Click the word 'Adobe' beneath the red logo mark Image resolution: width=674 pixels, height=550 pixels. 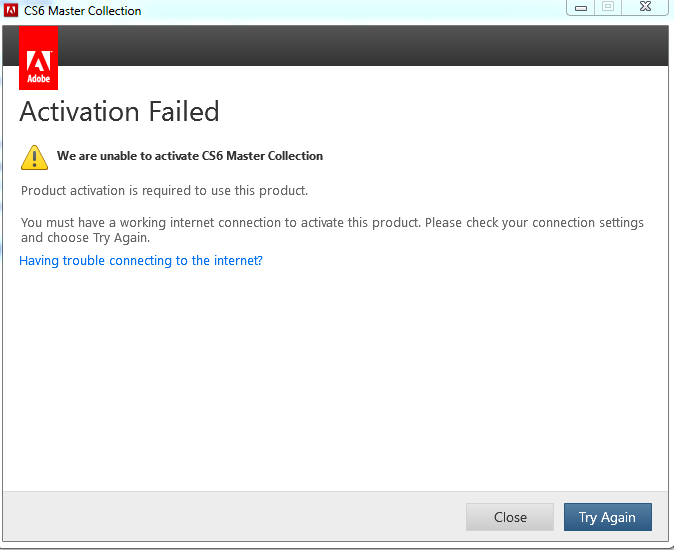point(38,75)
